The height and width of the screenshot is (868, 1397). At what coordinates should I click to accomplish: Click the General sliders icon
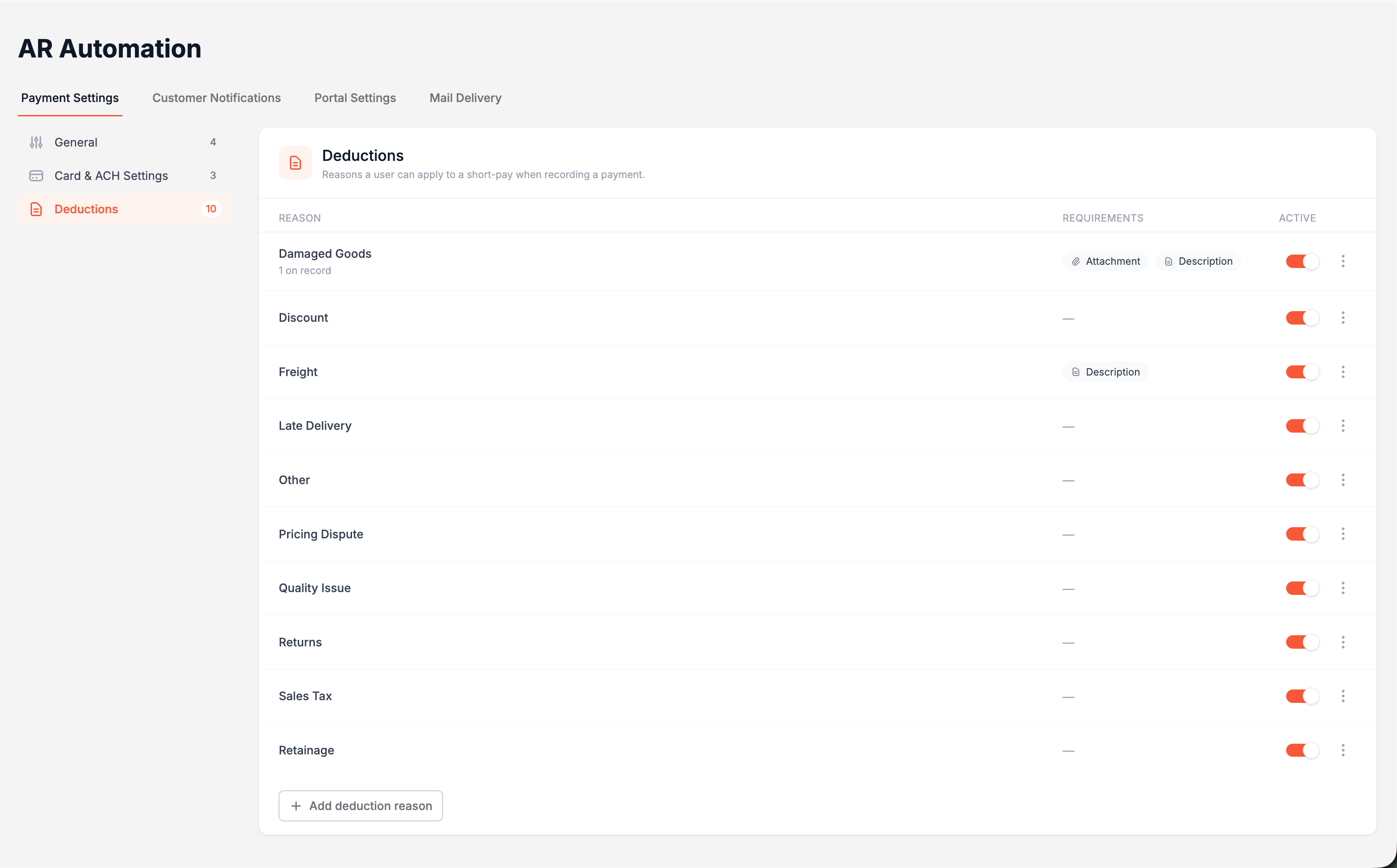[36, 142]
